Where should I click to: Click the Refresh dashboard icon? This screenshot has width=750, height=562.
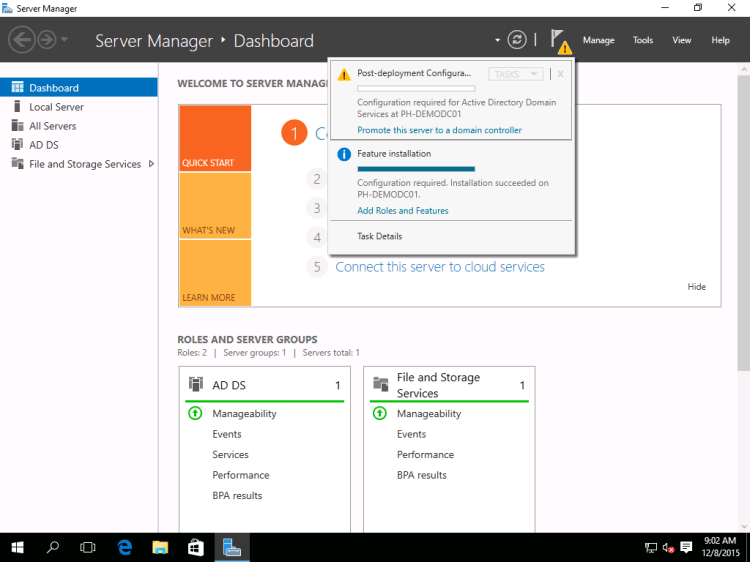[x=516, y=40]
